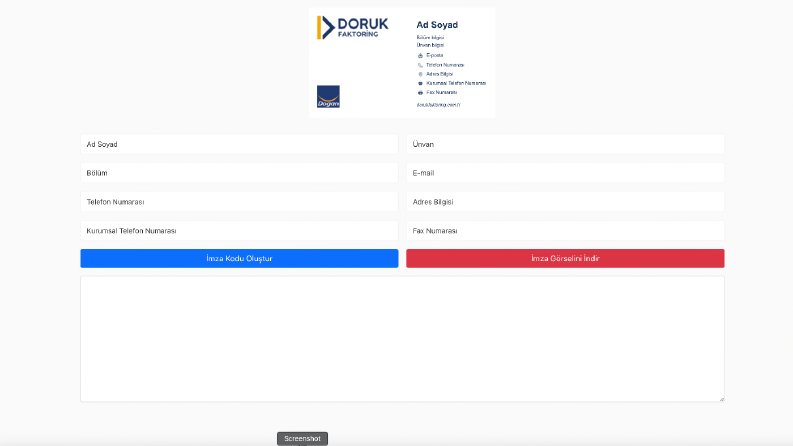Screen dimensions: 793x446
Task: Activate the Adres Bilgisi input field
Action: point(565,202)
